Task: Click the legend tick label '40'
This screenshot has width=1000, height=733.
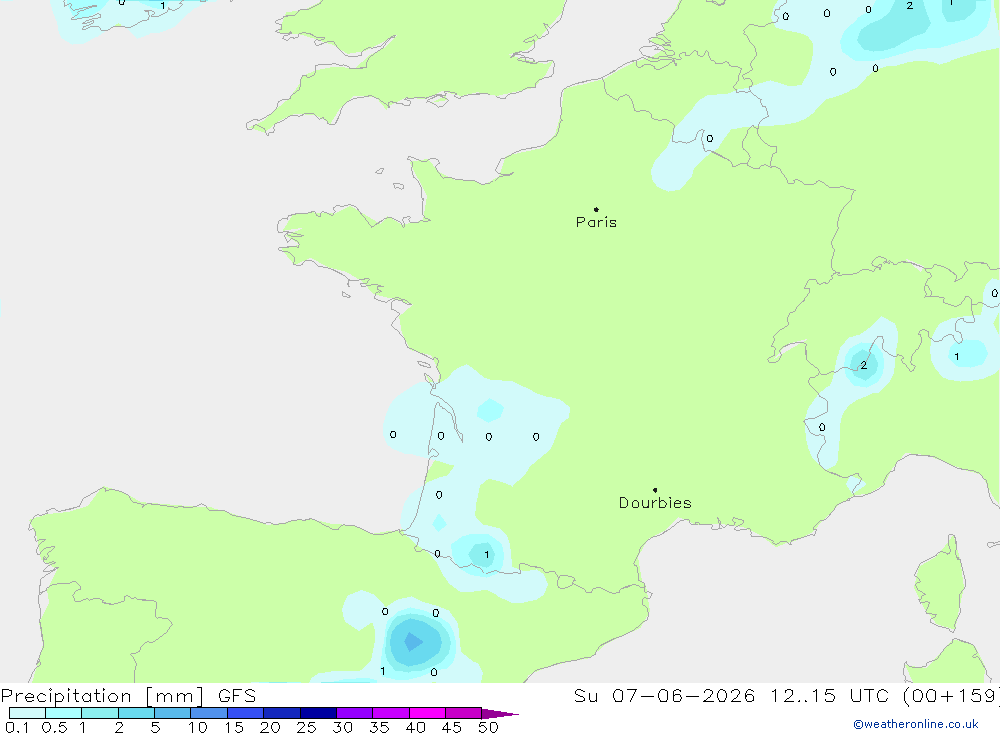Action: [x=416, y=727]
